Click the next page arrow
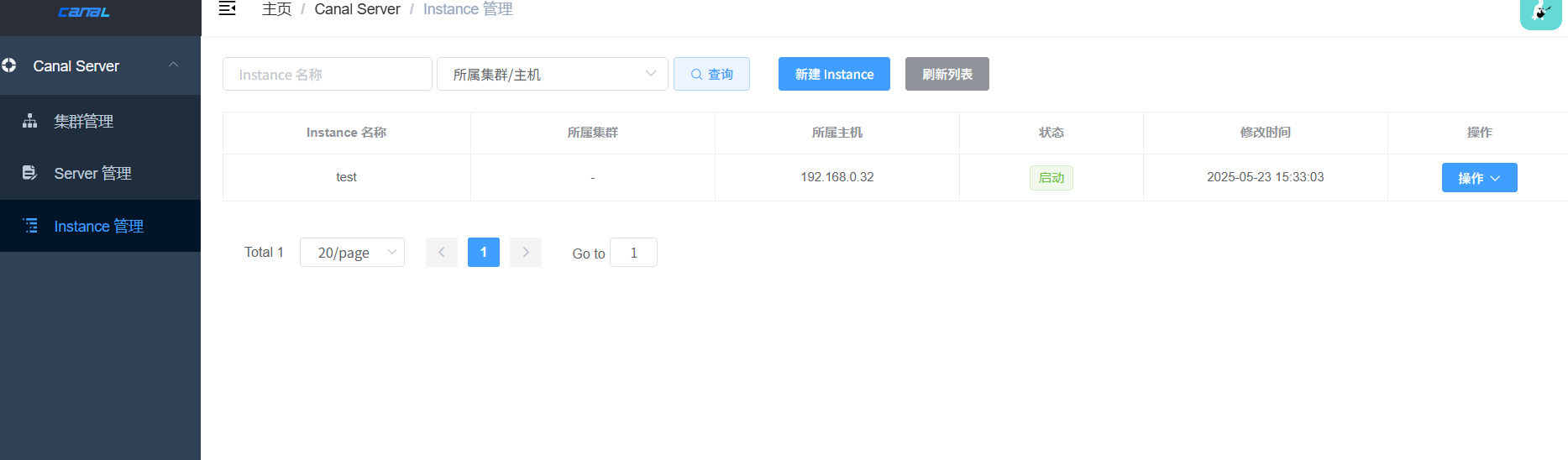 [x=526, y=252]
